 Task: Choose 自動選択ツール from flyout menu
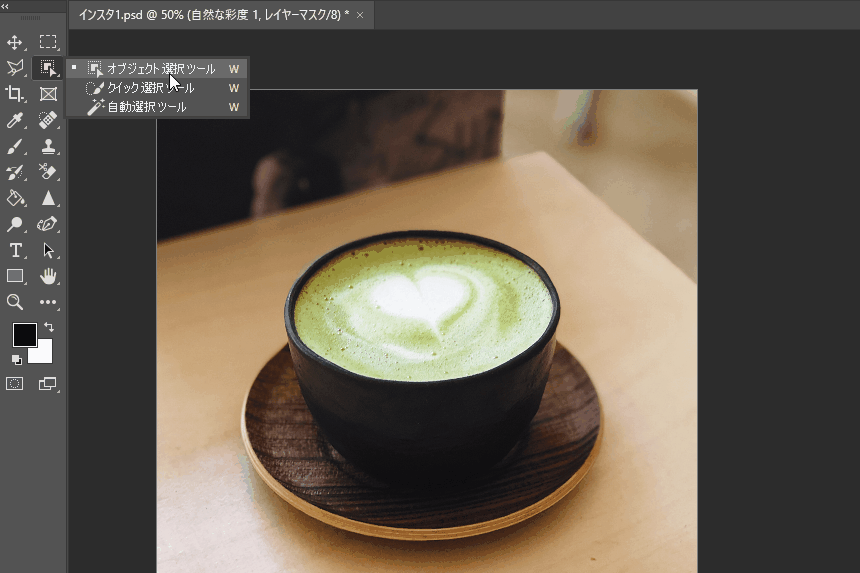157,107
